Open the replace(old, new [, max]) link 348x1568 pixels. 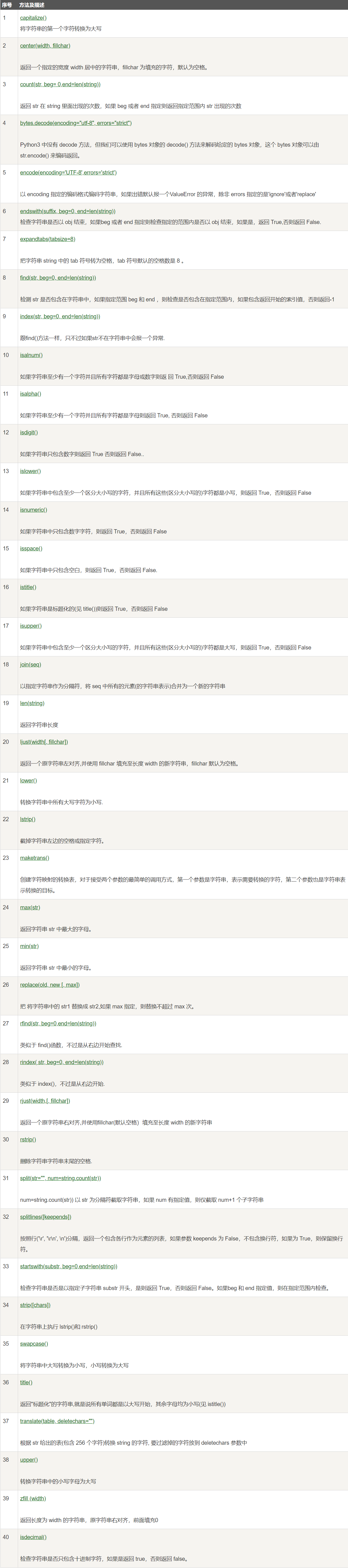50,984
